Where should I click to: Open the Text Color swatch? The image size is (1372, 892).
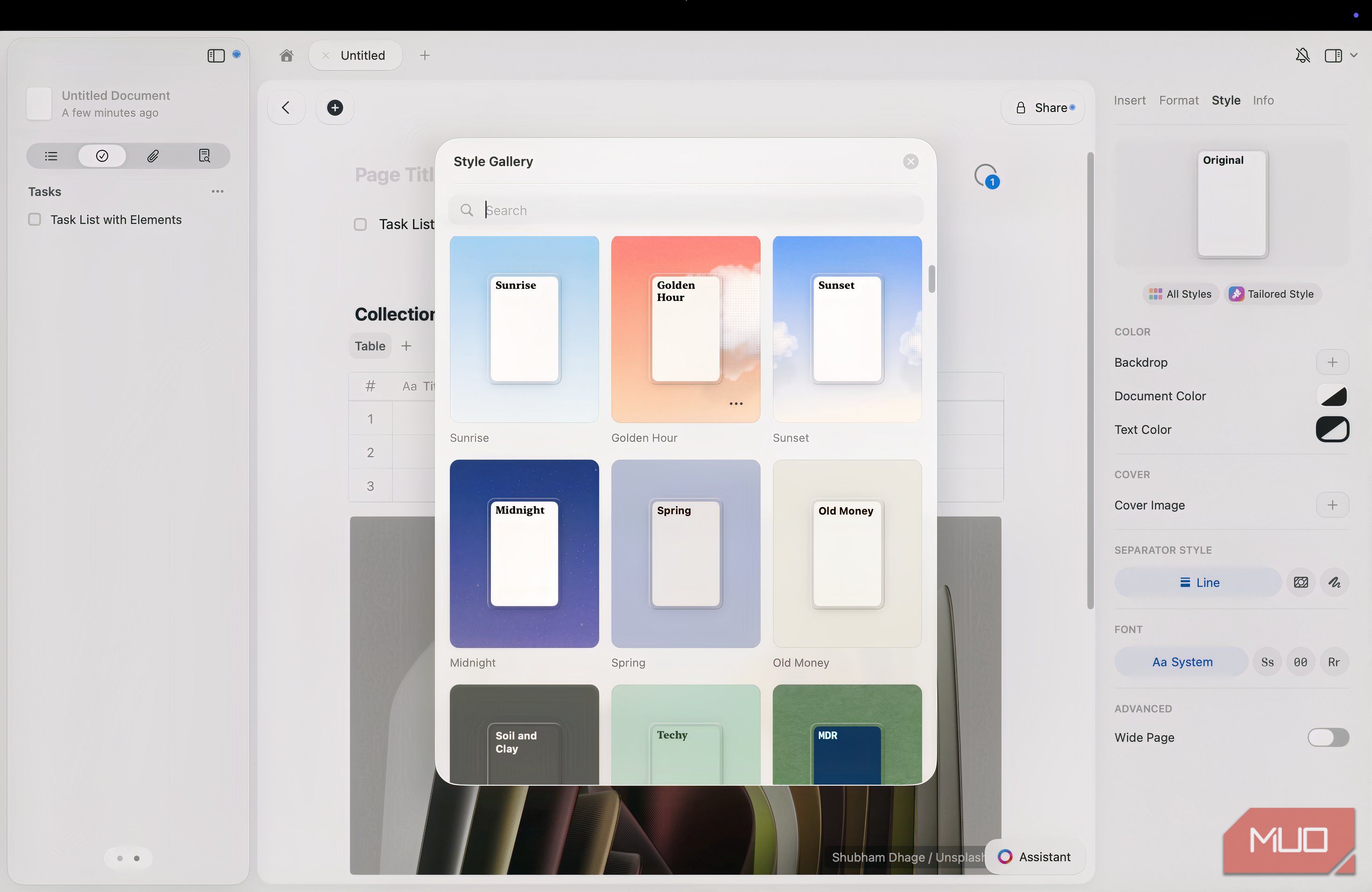coord(1332,429)
